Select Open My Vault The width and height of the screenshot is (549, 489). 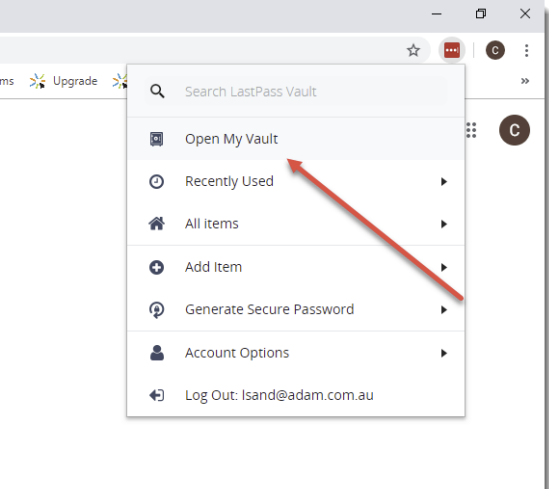pos(296,139)
